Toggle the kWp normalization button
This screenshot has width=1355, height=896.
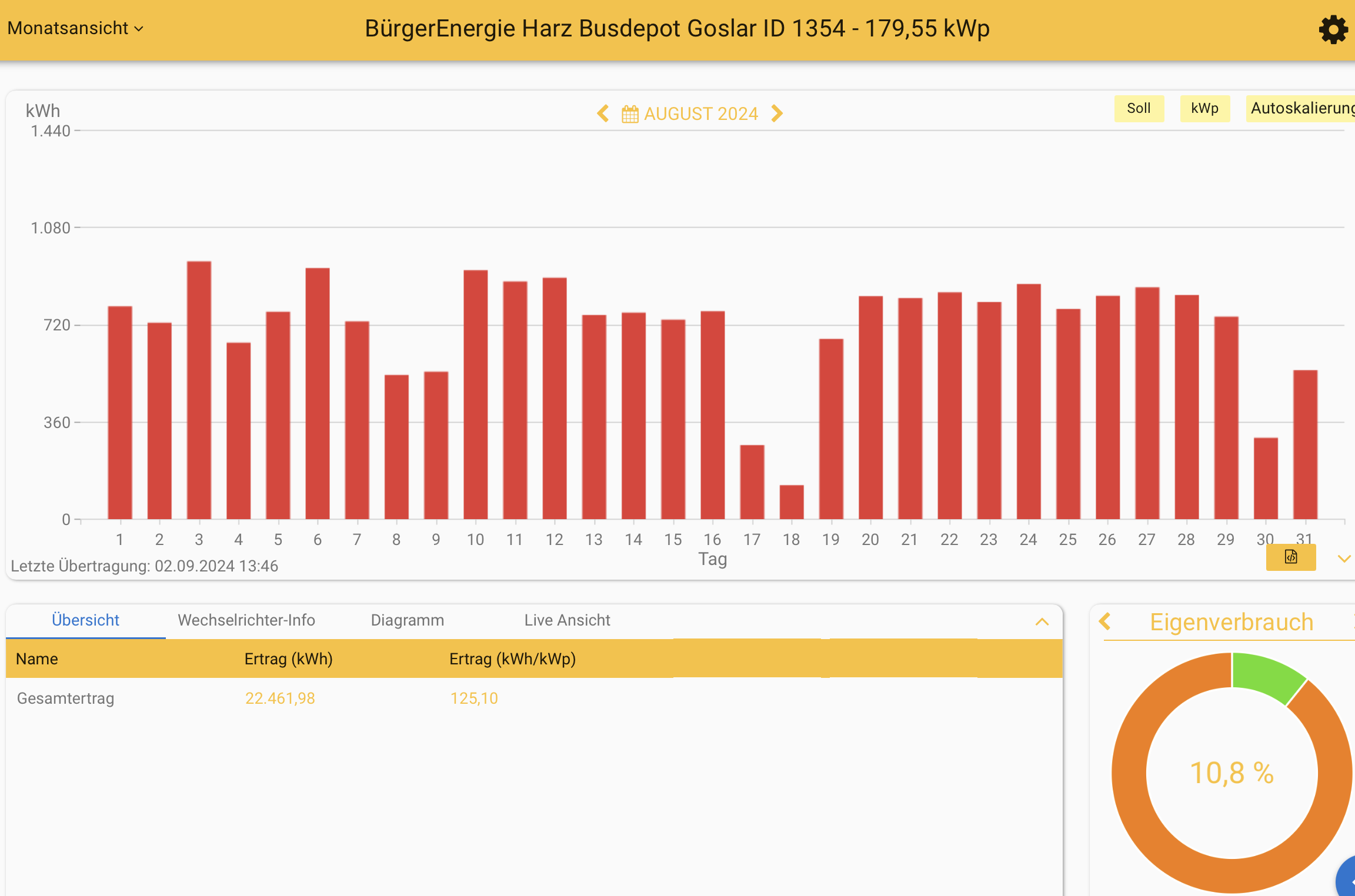click(x=1204, y=109)
